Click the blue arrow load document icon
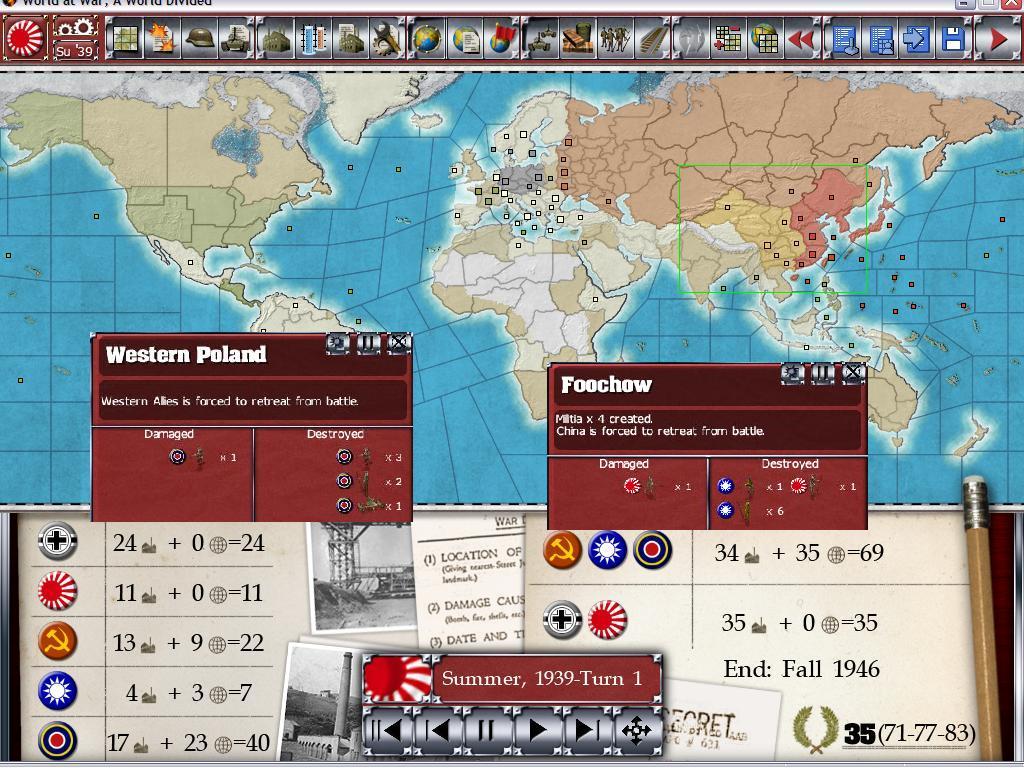 coord(916,39)
